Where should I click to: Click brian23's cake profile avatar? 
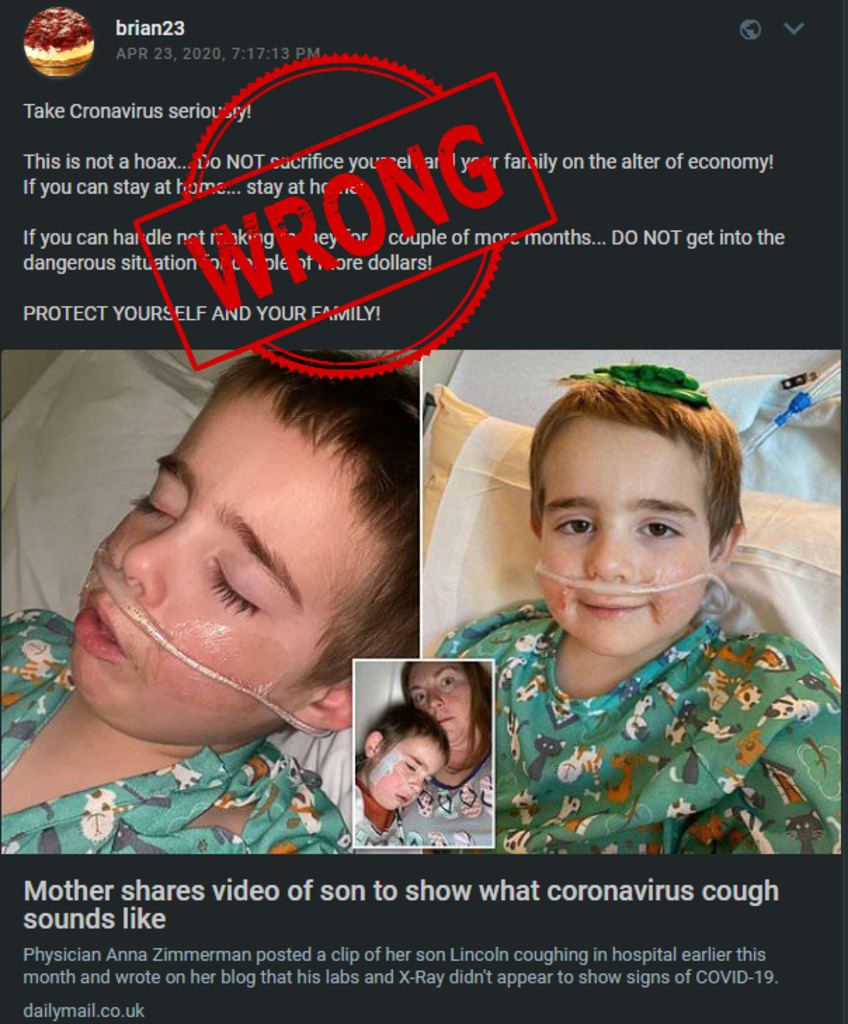tap(59, 42)
